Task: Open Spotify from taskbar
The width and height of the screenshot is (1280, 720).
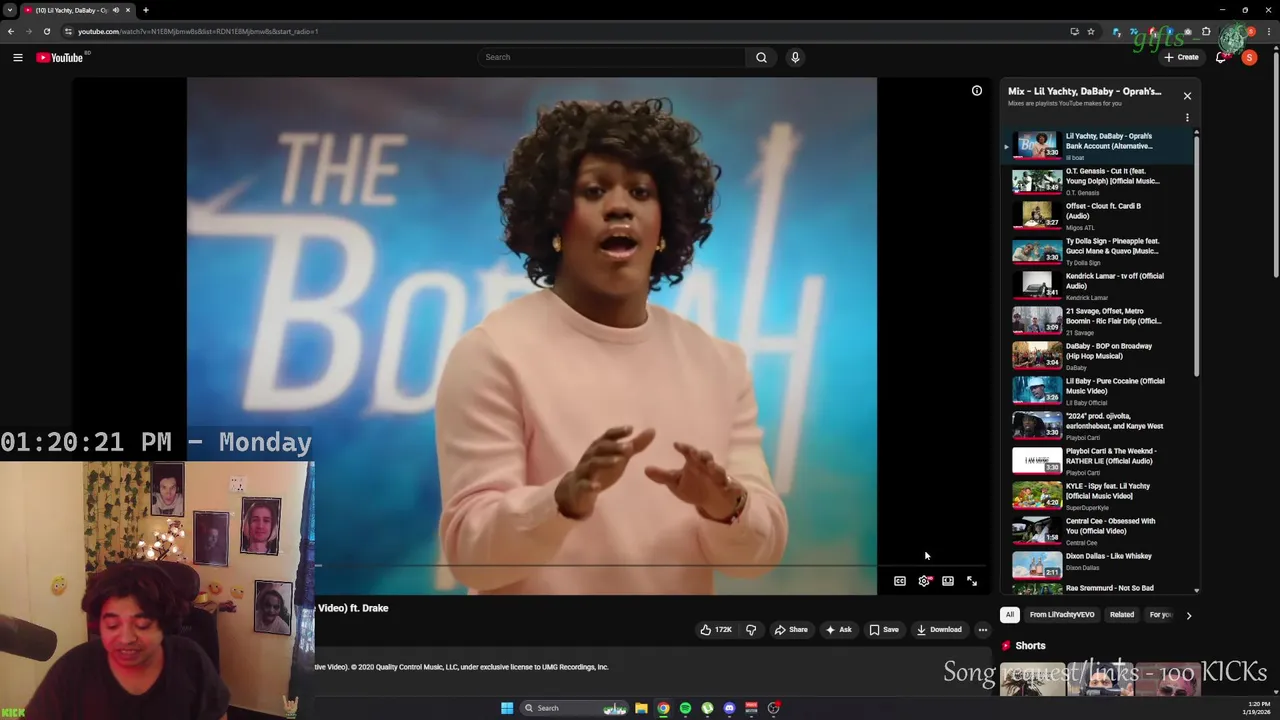Action: point(685,708)
